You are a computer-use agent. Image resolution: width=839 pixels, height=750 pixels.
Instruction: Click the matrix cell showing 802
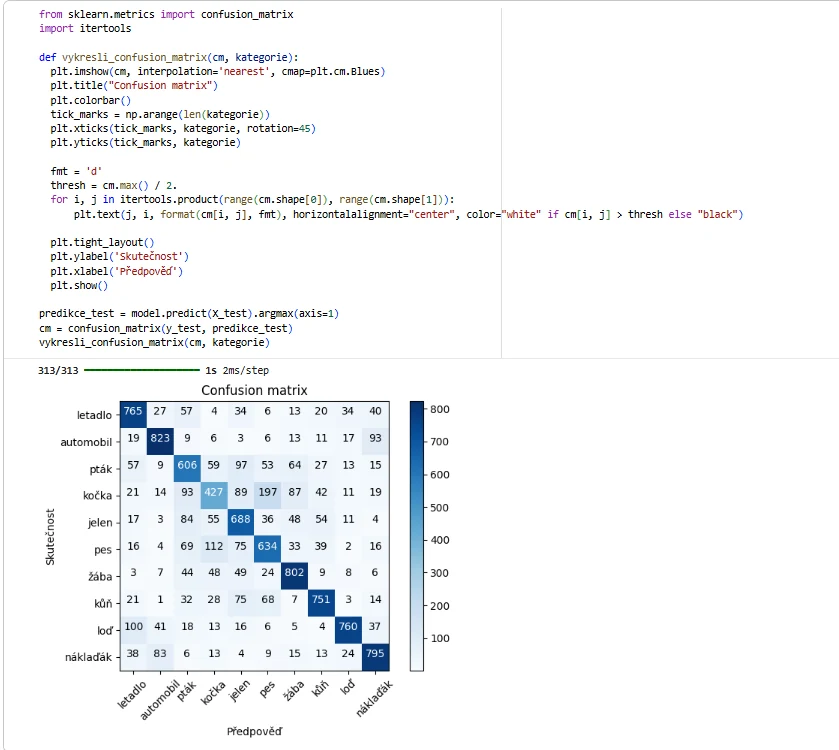coord(295,576)
